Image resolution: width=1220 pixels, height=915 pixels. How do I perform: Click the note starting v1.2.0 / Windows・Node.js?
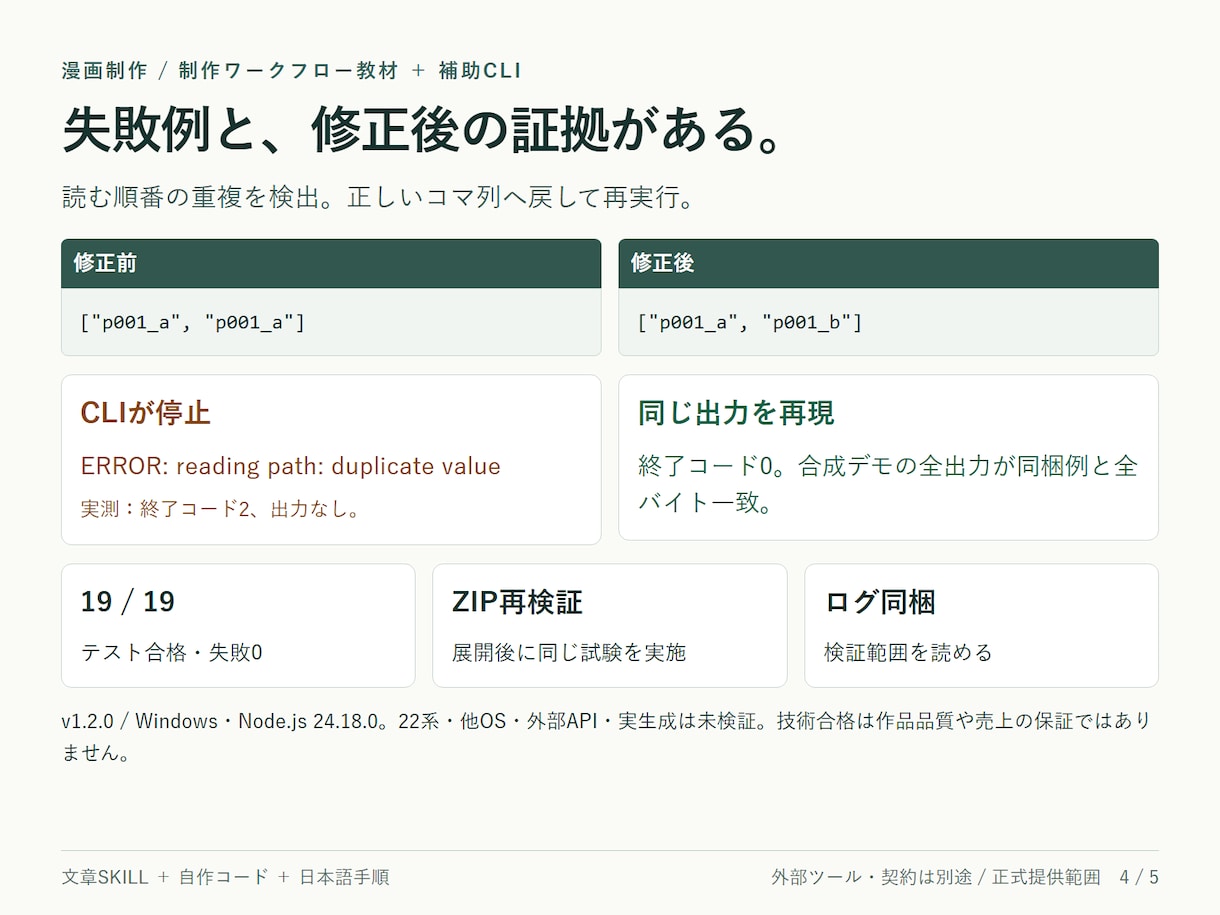coord(606,737)
